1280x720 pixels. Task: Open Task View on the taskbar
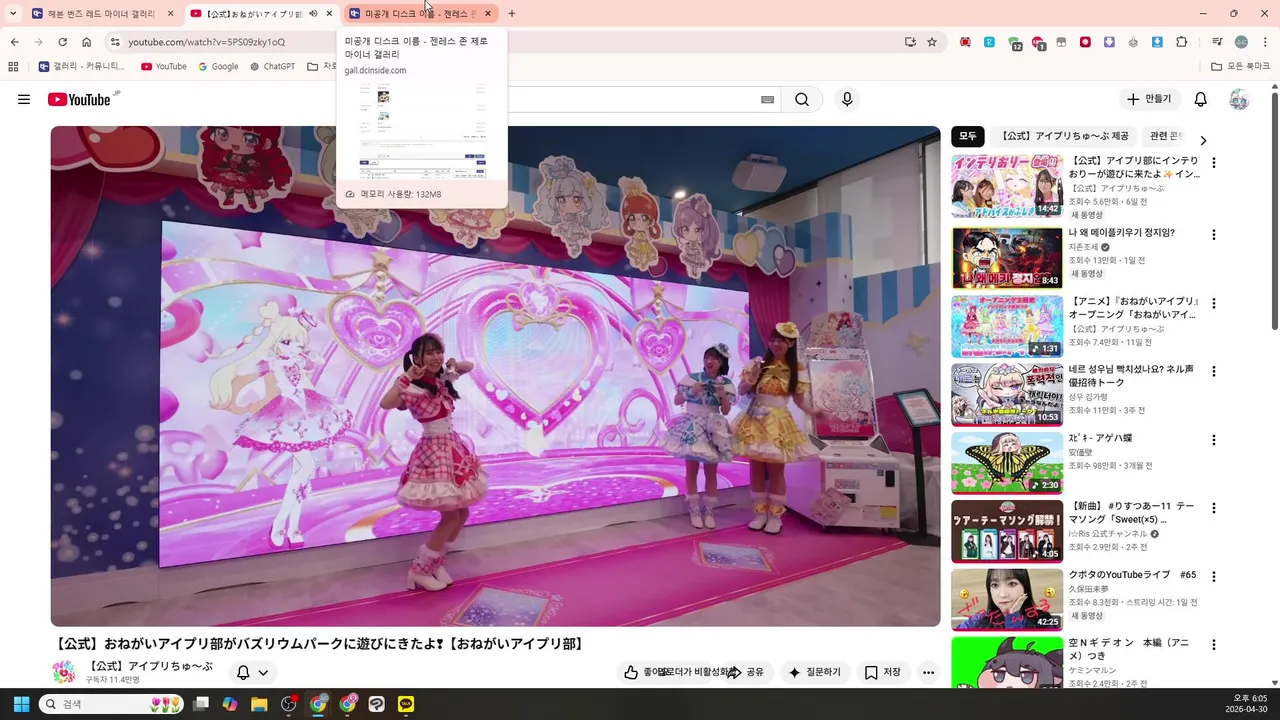point(201,704)
